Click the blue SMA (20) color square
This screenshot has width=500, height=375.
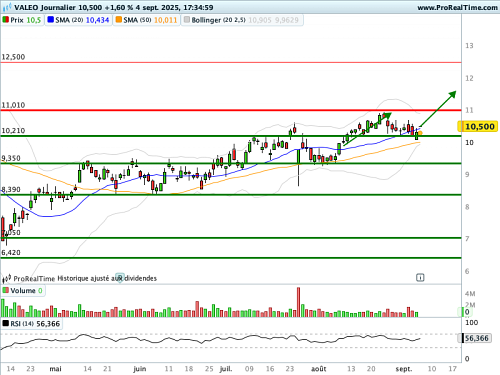51,20
